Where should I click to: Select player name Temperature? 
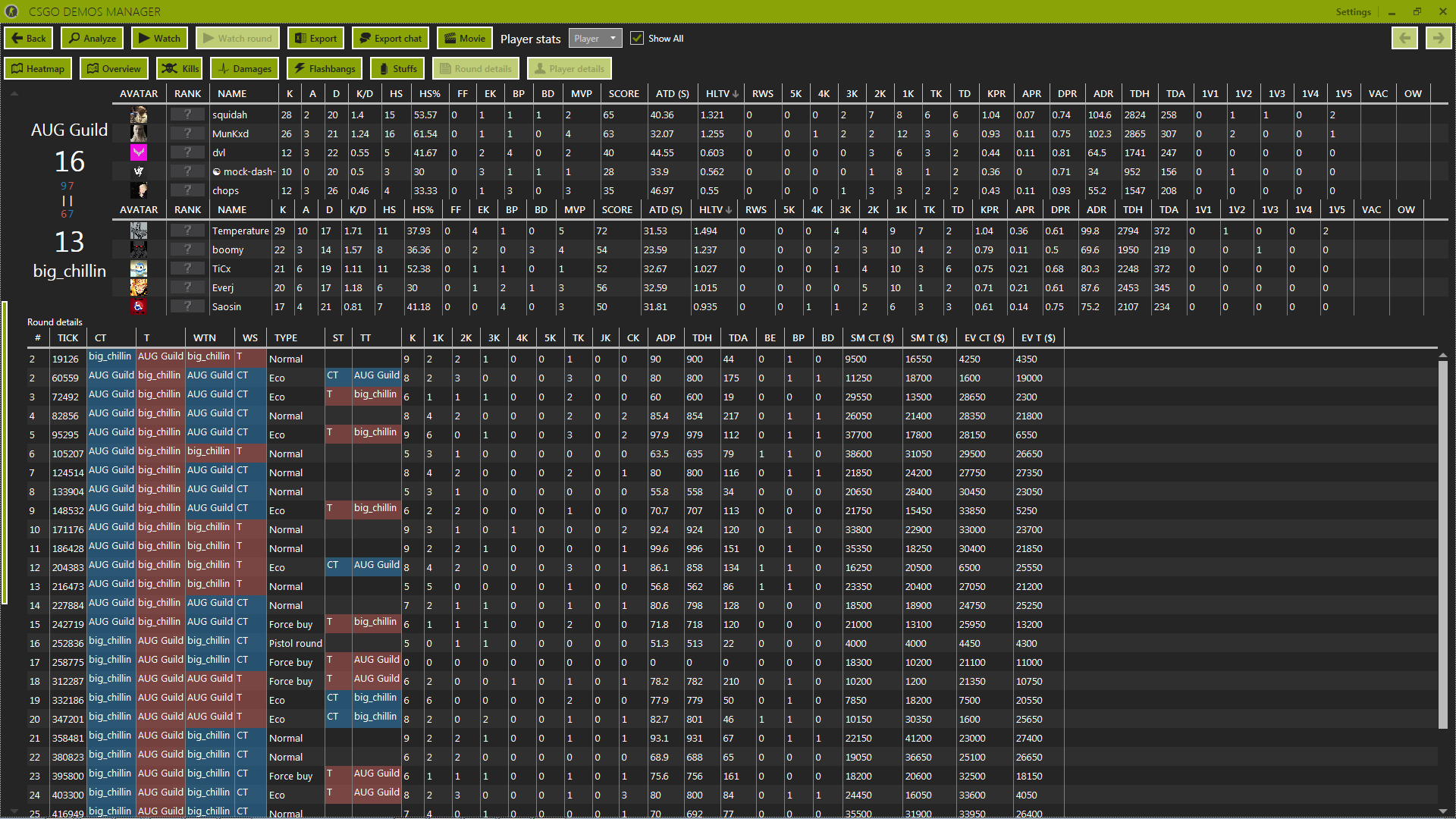240,231
